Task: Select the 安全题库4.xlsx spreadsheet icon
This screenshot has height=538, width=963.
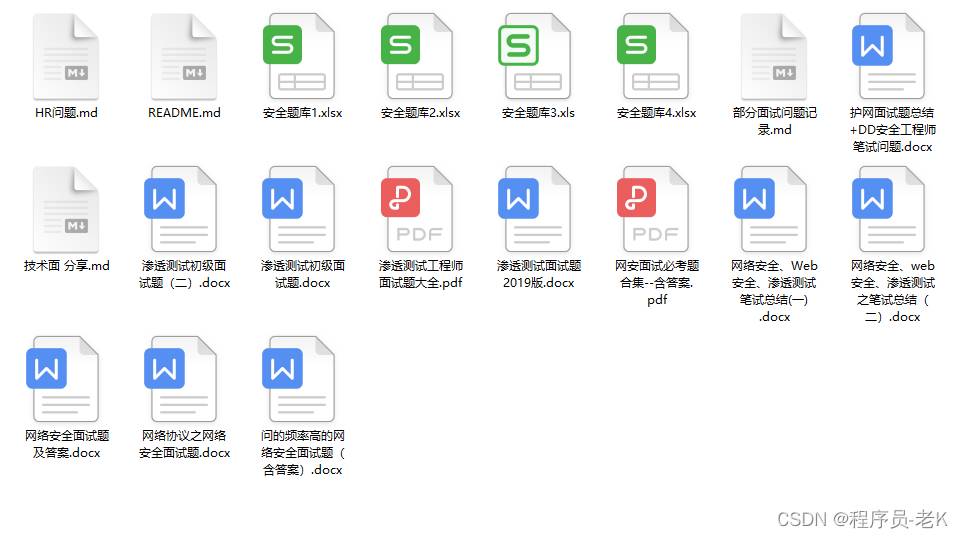Action: [653, 57]
